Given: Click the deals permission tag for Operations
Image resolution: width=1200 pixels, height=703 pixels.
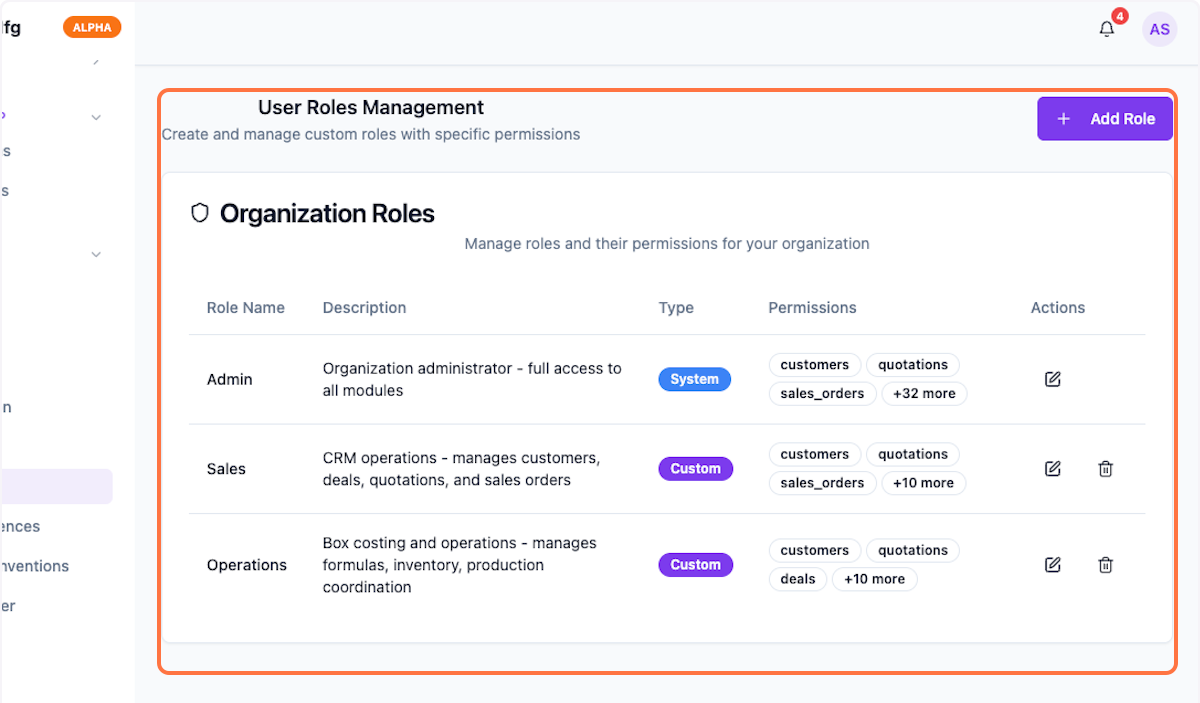Looking at the screenshot, I should point(798,579).
